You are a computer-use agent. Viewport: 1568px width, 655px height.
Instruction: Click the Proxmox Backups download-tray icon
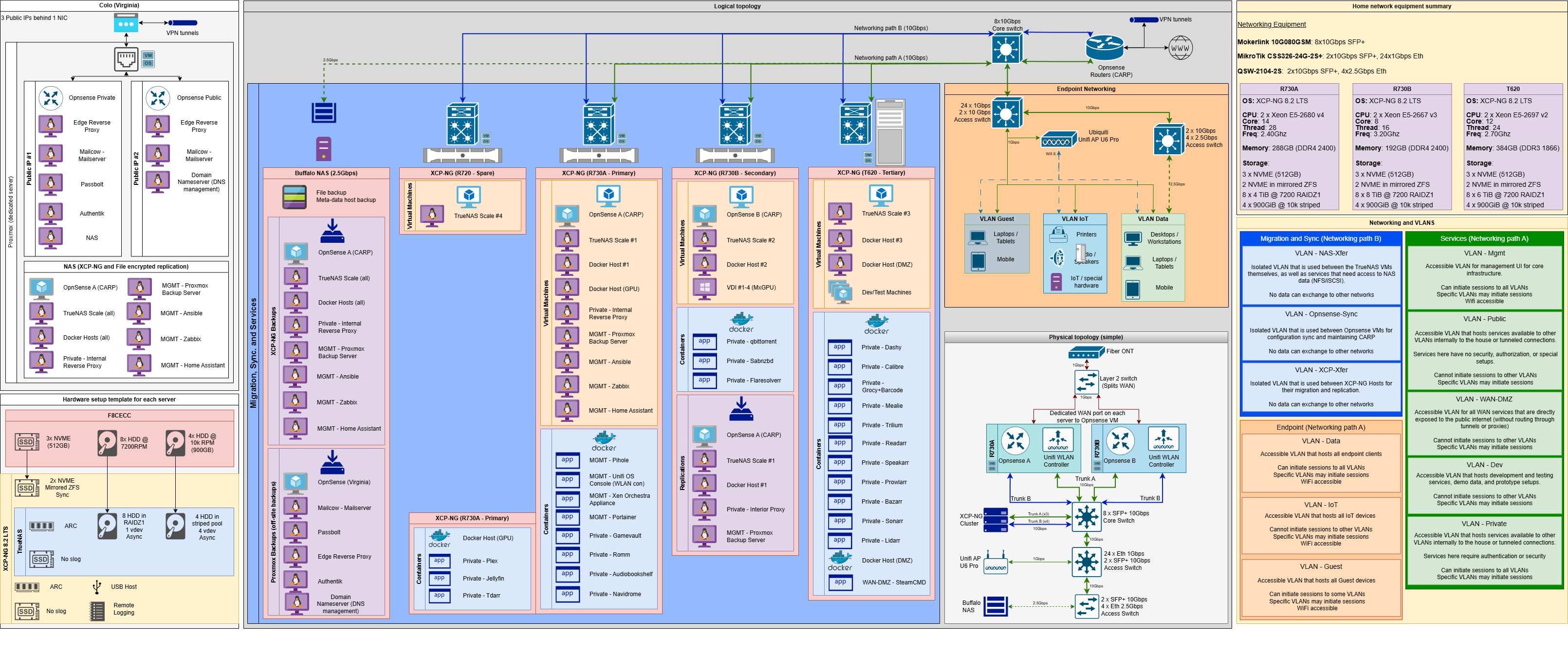coord(332,462)
